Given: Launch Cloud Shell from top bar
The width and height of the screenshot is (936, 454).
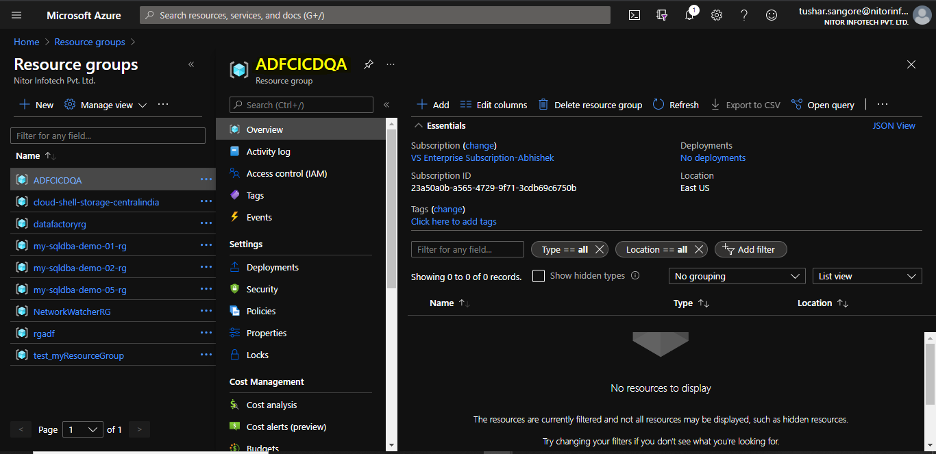Looking at the screenshot, I should coord(635,16).
